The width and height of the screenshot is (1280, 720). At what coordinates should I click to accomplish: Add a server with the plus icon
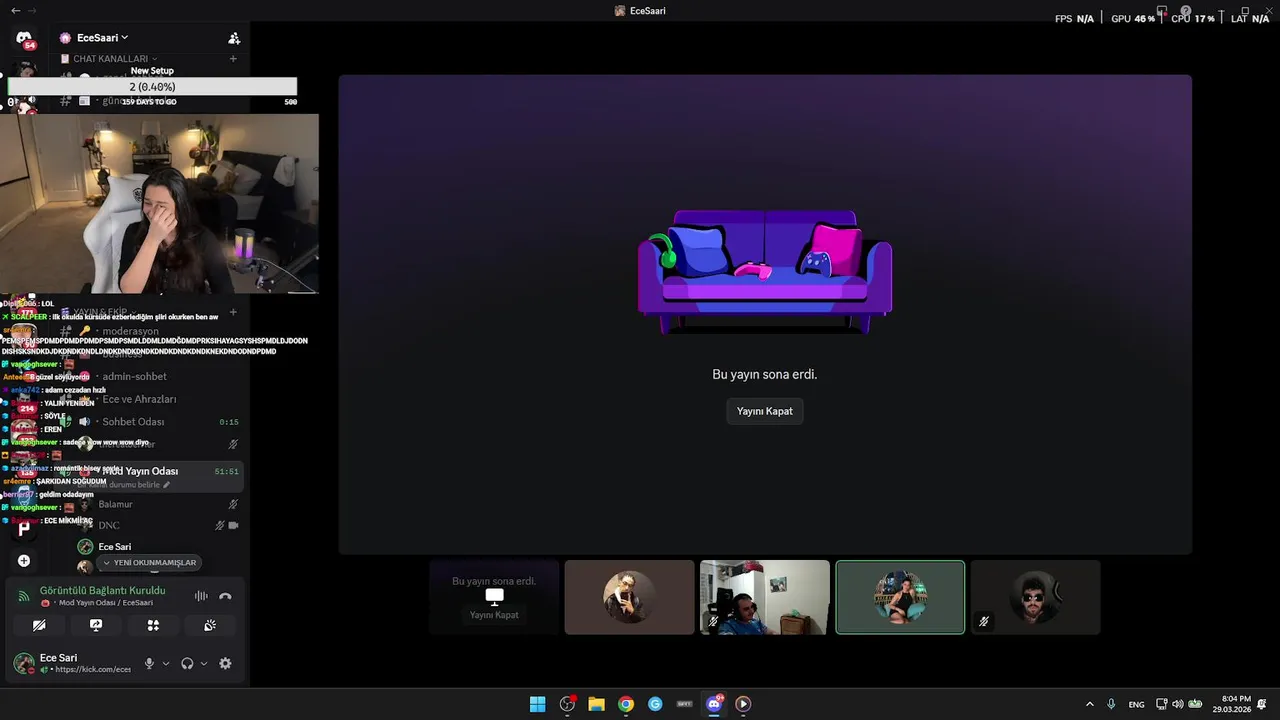[x=24, y=561]
